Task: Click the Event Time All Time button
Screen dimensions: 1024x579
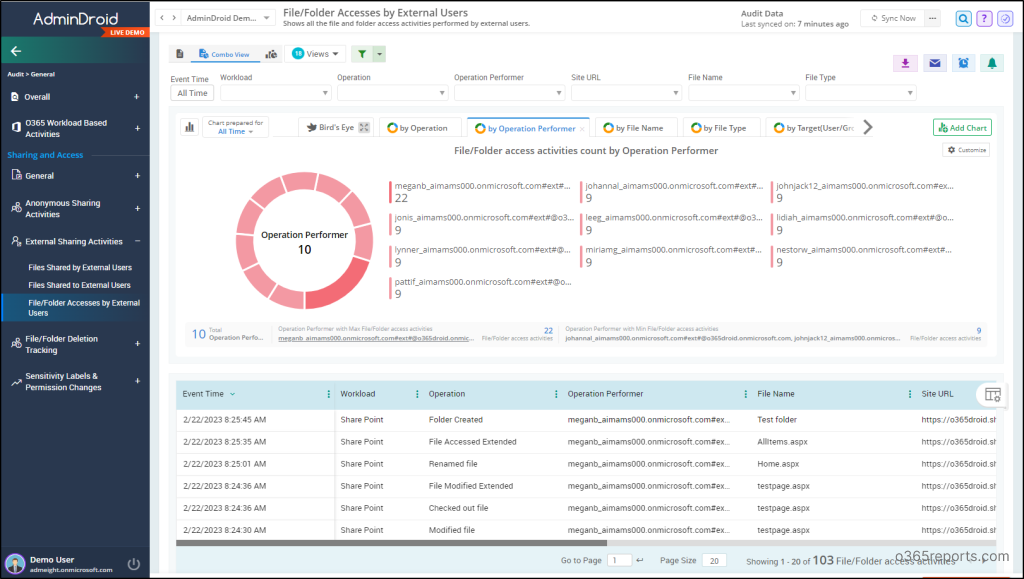Action: [x=192, y=93]
